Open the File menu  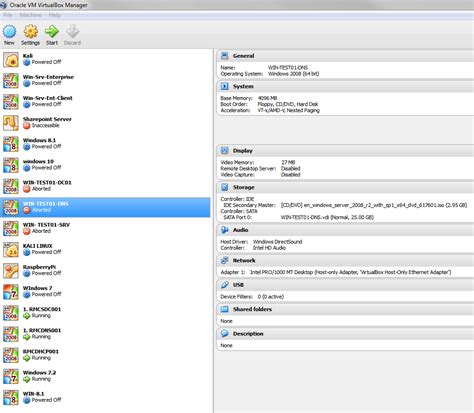pos(8,15)
